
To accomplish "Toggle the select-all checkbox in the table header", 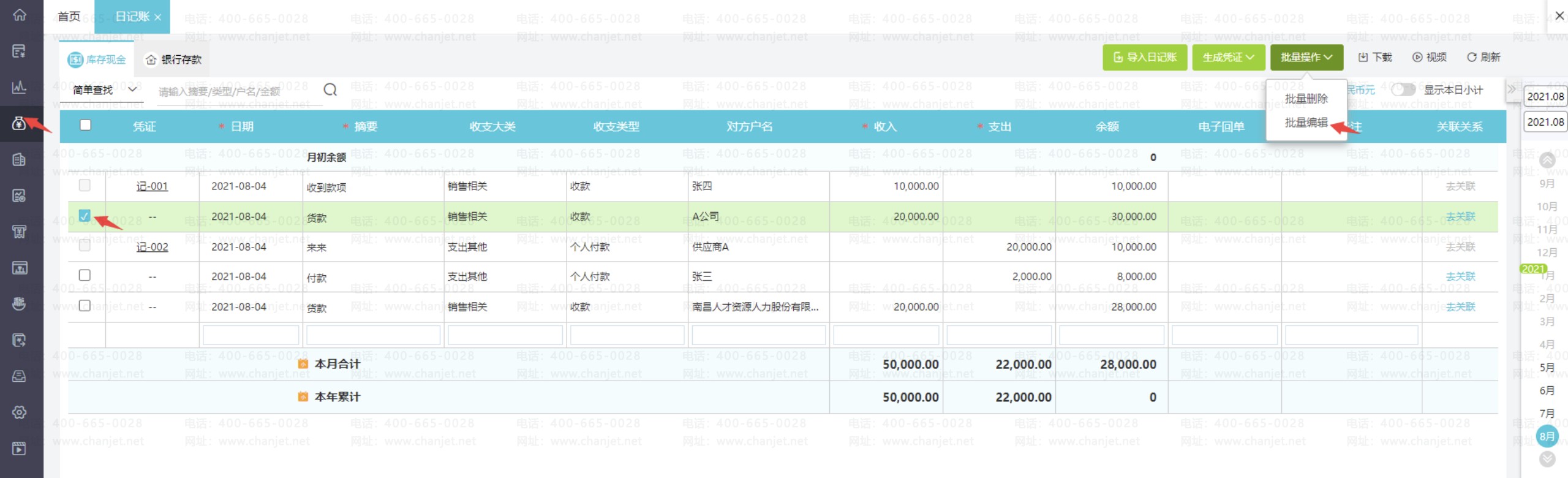I will tap(85, 125).
